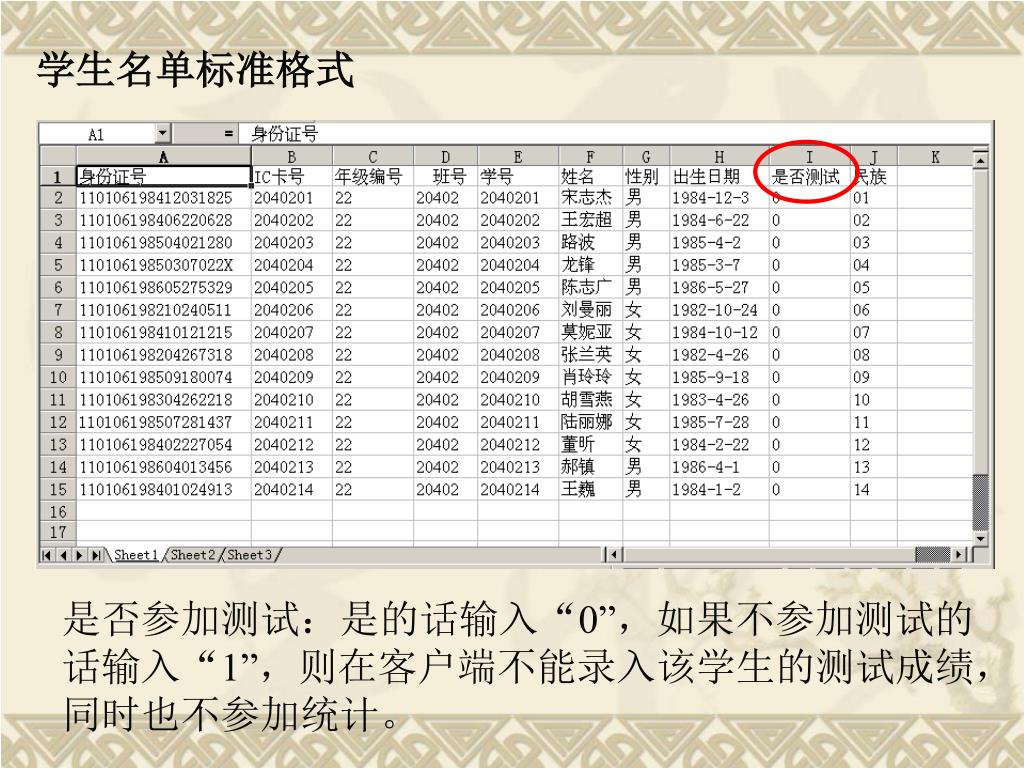Screen dimensions: 1024x768
Task: Click next sheet tab navigation arrow
Action: coord(79,555)
